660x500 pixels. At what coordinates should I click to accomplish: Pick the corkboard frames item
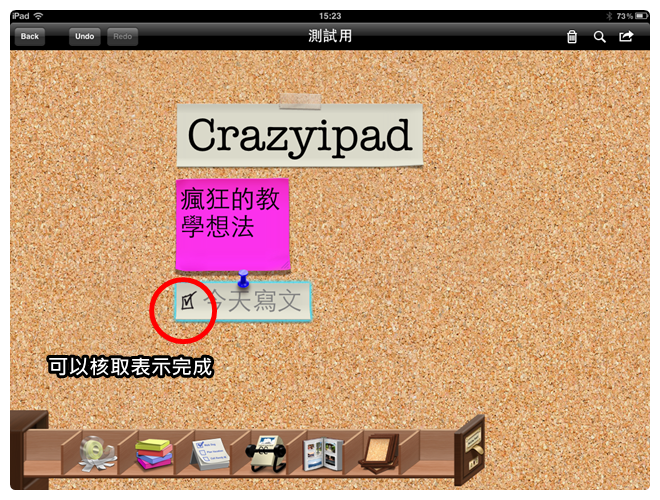pyautogui.click(x=380, y=454)
